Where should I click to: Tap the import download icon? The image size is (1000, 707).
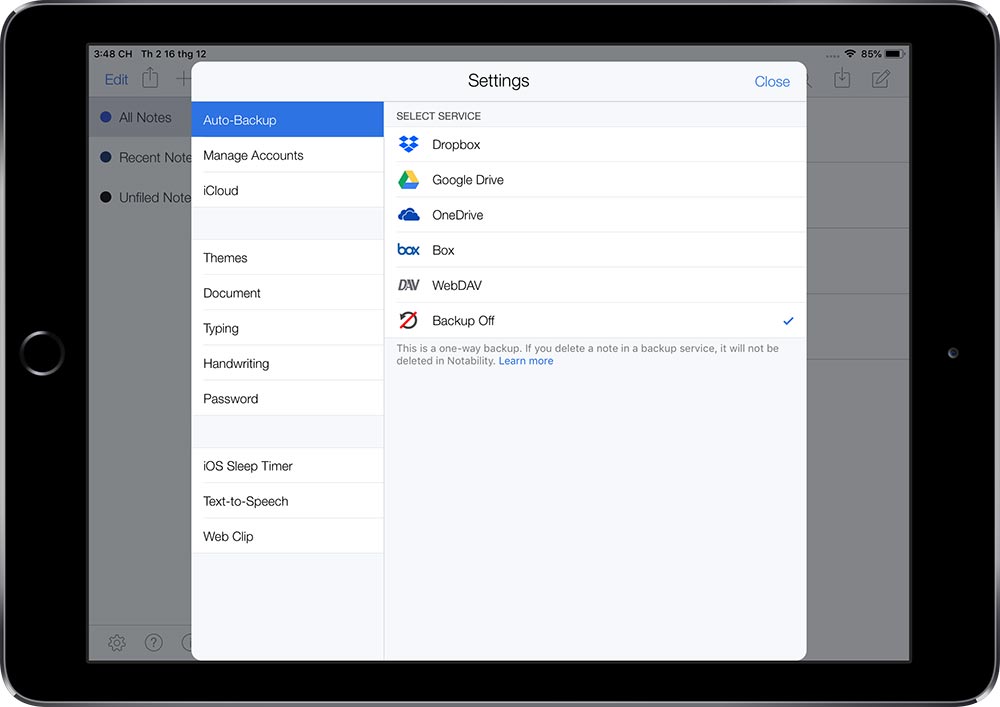(x=842, y=78)
